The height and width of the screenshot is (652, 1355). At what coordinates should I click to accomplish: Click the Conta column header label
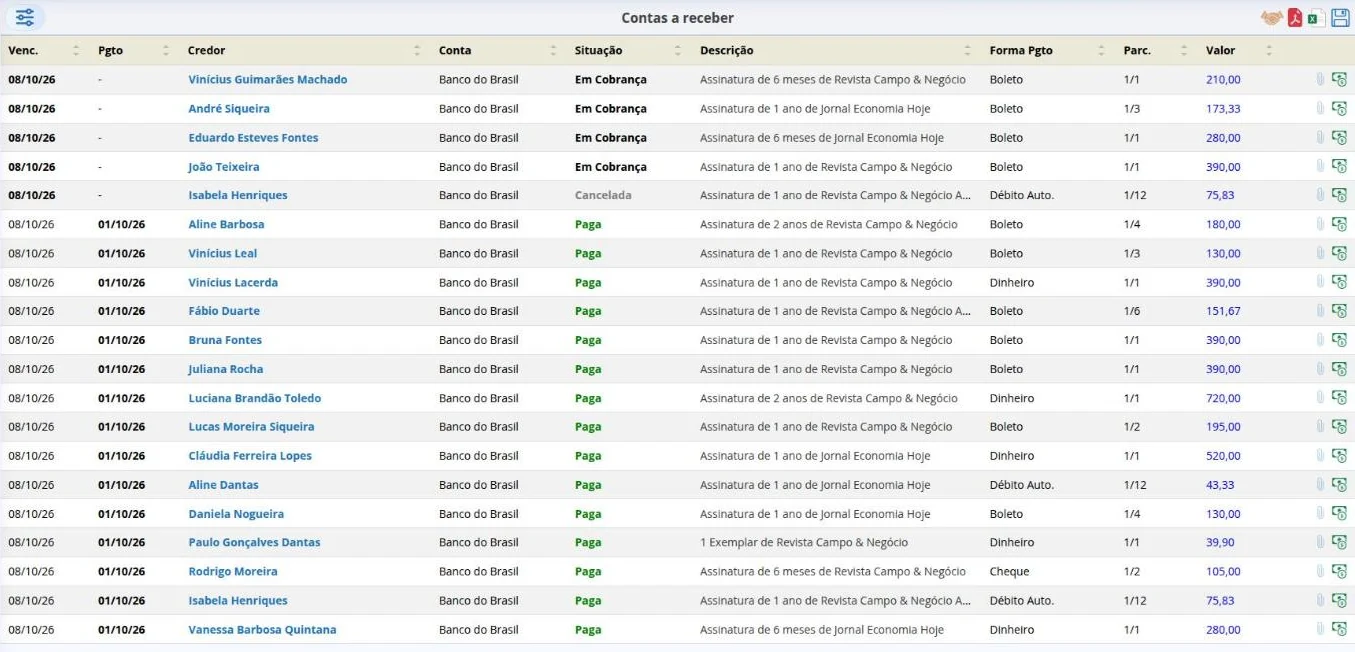[455, 50]
